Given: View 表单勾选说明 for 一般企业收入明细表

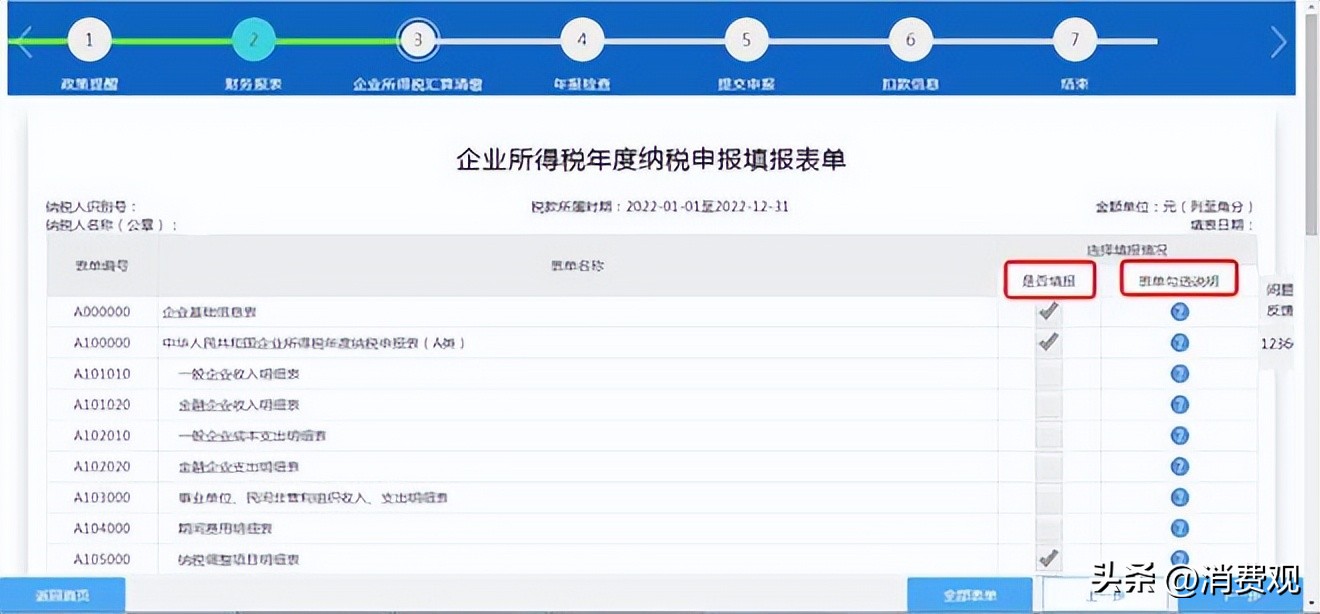Looking at the screenshot, I should 1178,373.
